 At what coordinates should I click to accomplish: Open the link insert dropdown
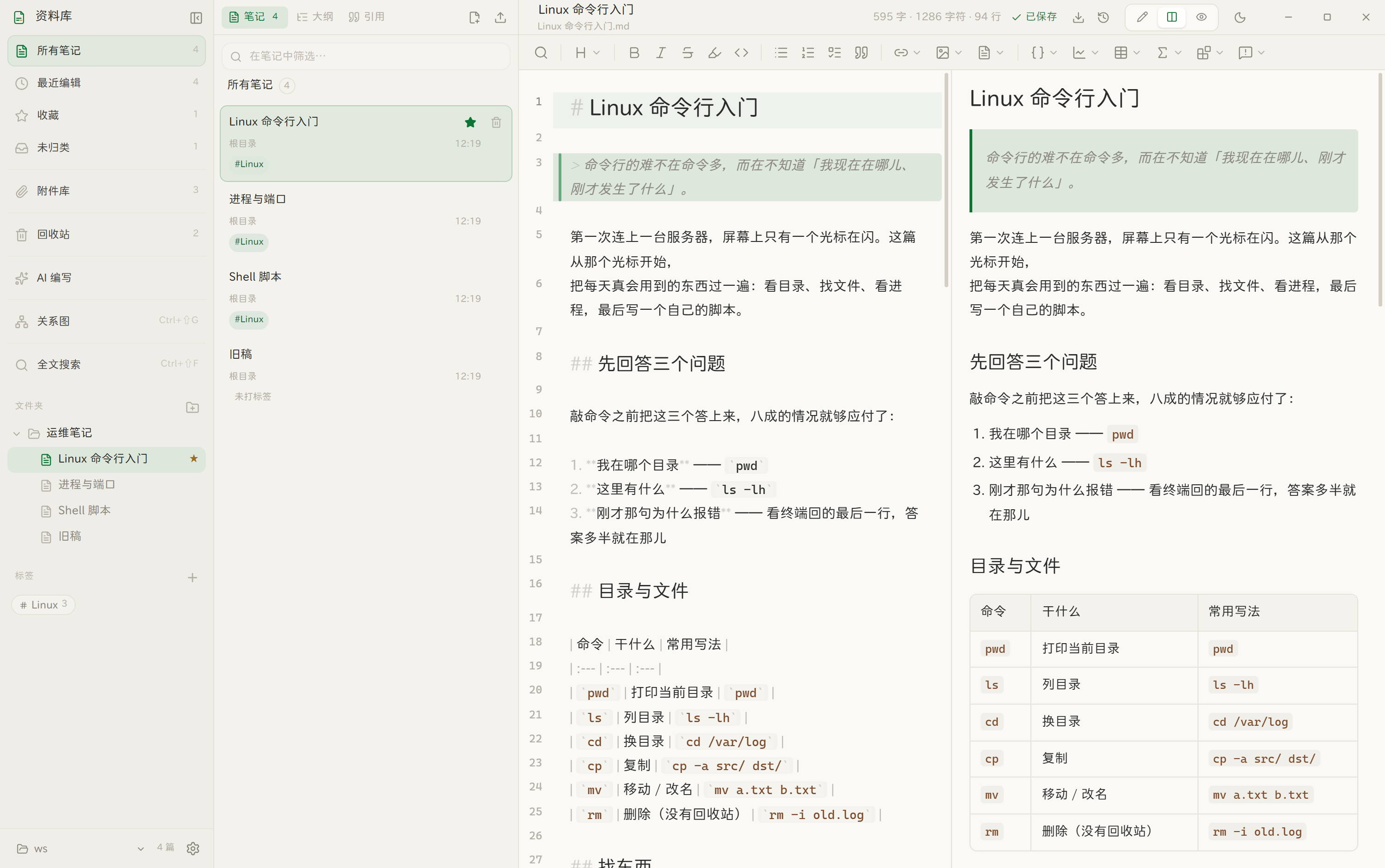pos(907,53)
